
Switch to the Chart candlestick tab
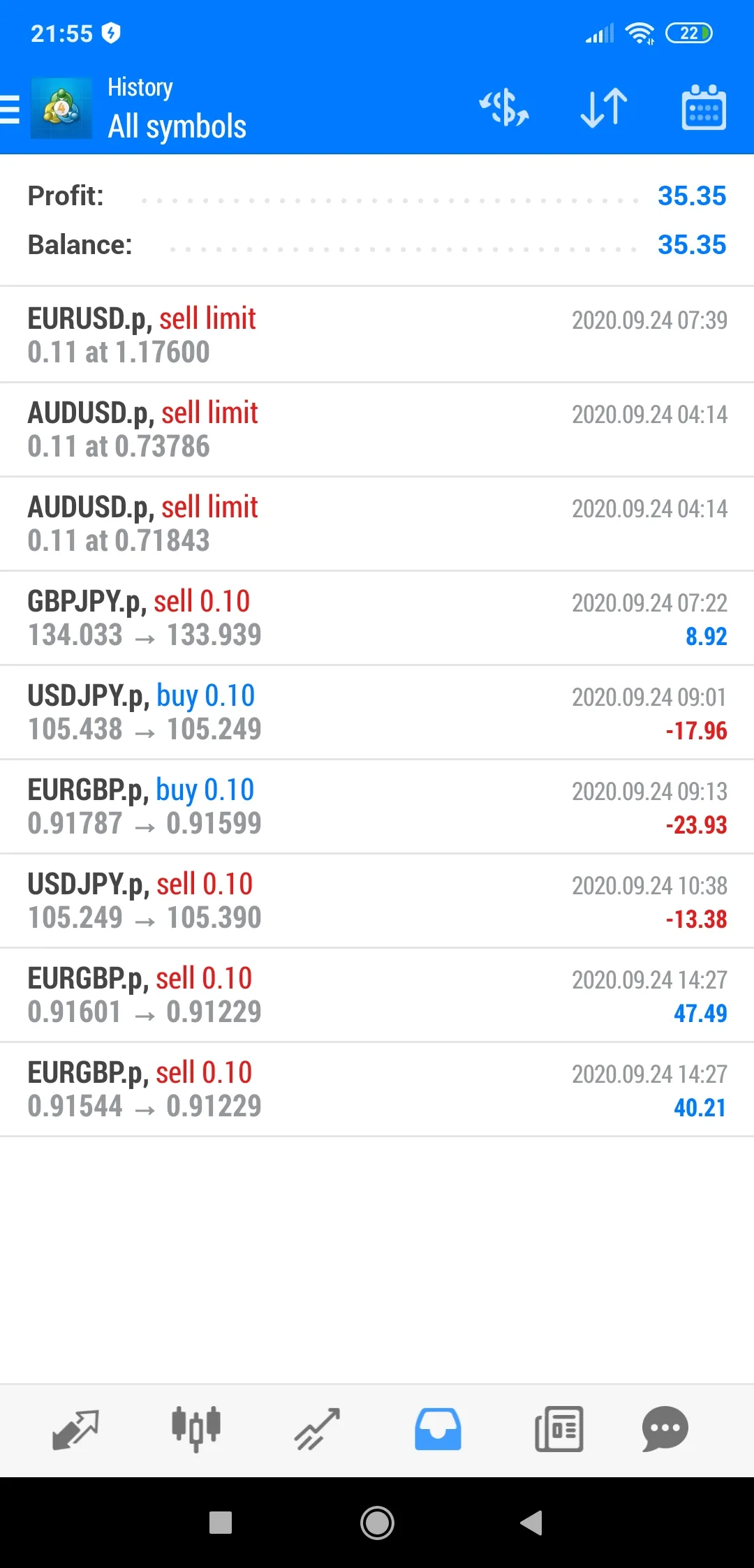click(196, 1429)
